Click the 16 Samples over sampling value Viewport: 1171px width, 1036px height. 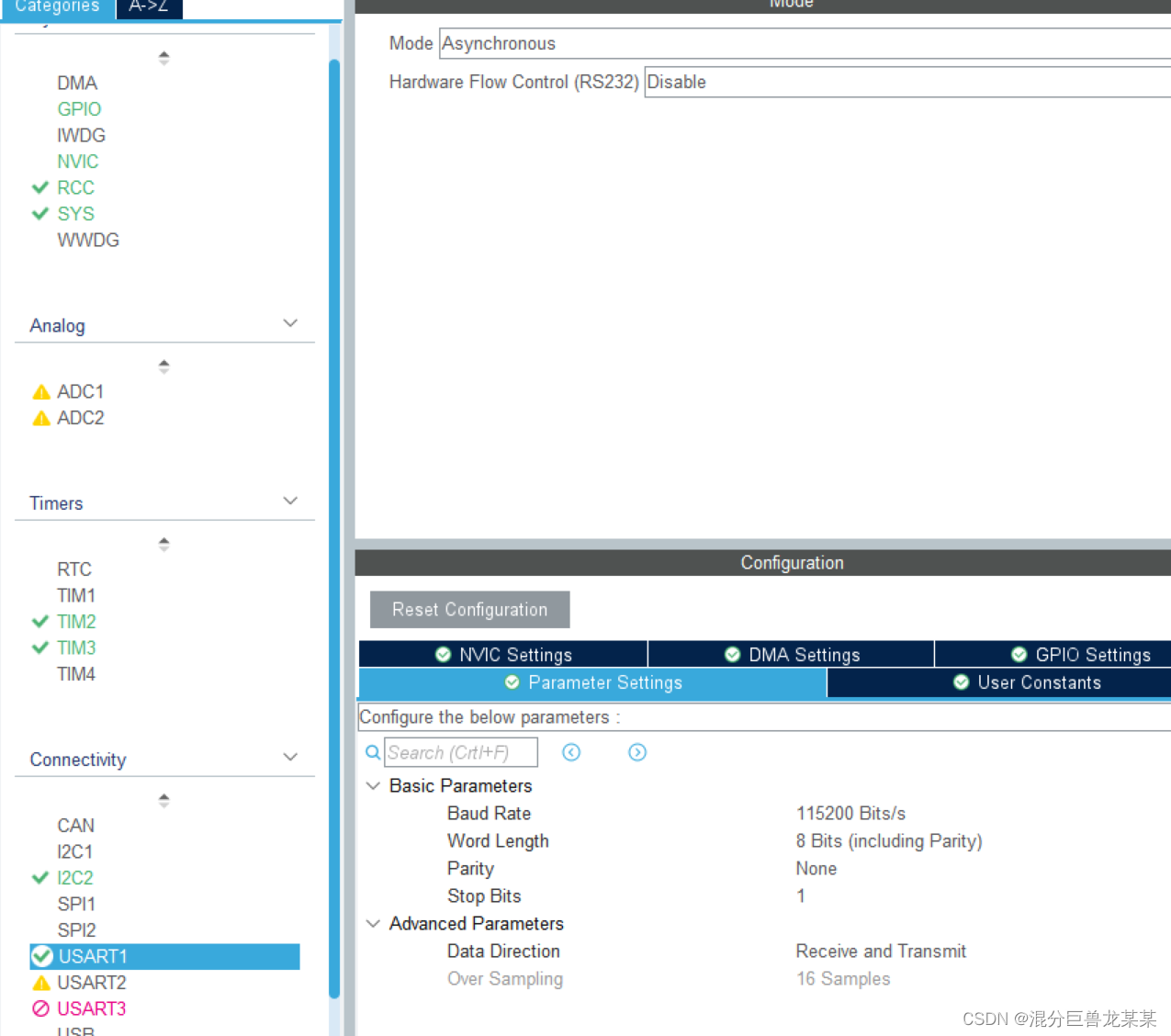843,979
